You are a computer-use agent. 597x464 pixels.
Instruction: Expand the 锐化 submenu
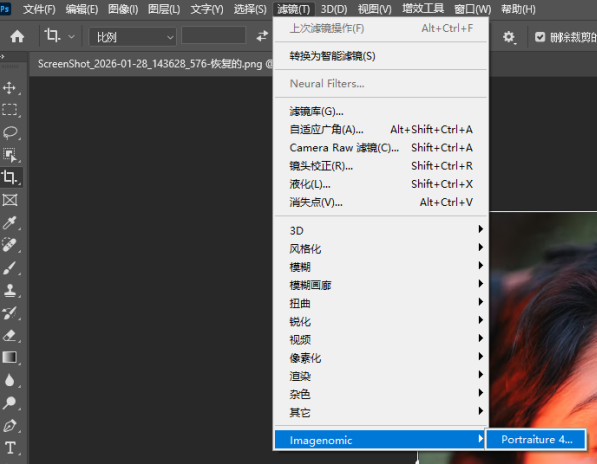[x=381, y=321]
